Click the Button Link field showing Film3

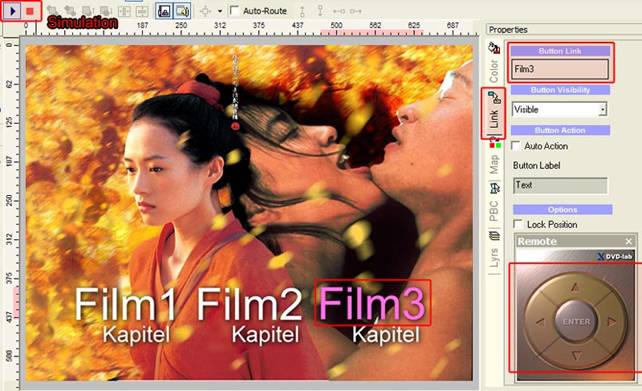pos(560,69)
